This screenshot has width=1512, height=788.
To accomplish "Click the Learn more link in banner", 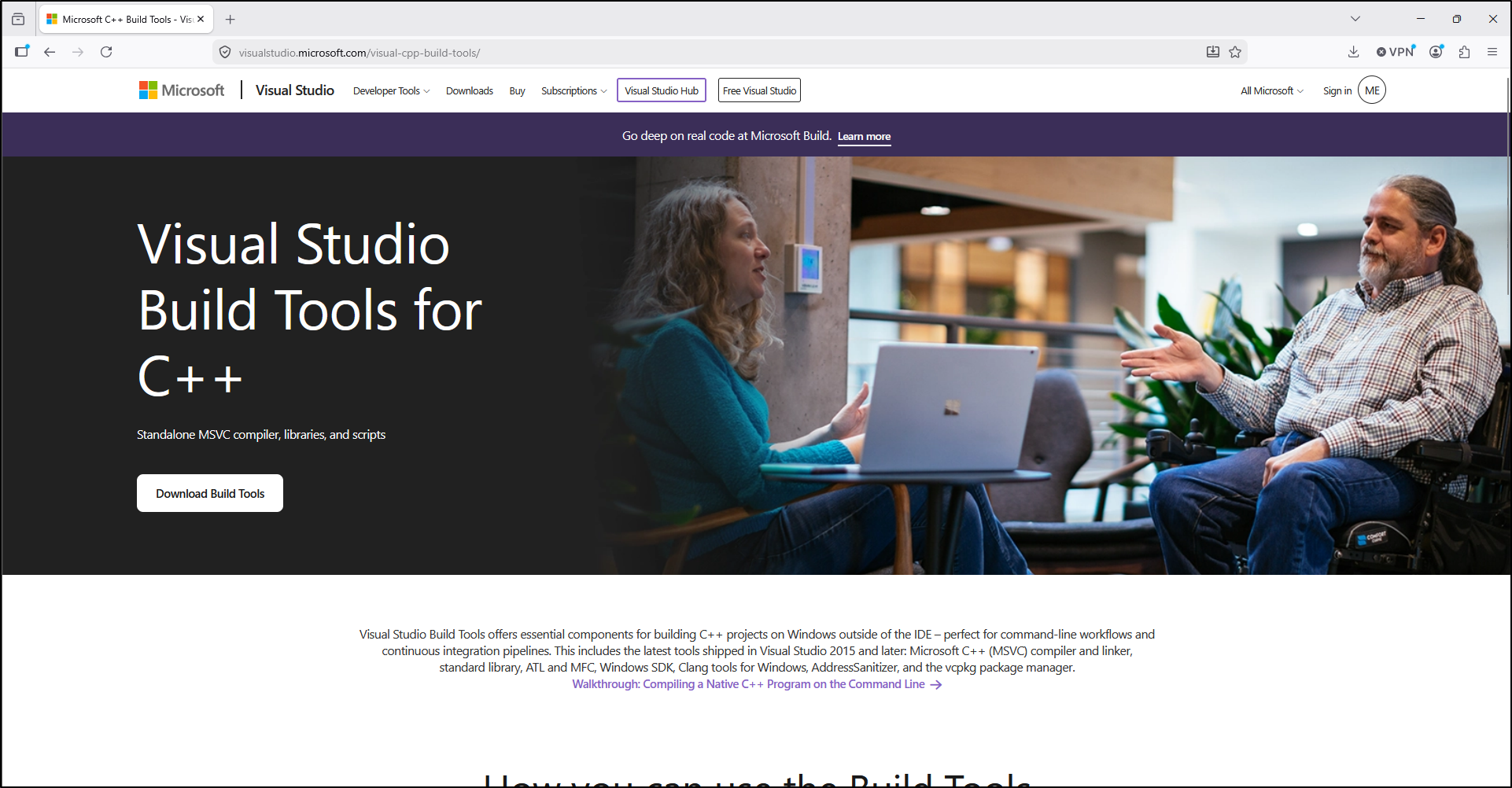I will (x=865, y=137).
